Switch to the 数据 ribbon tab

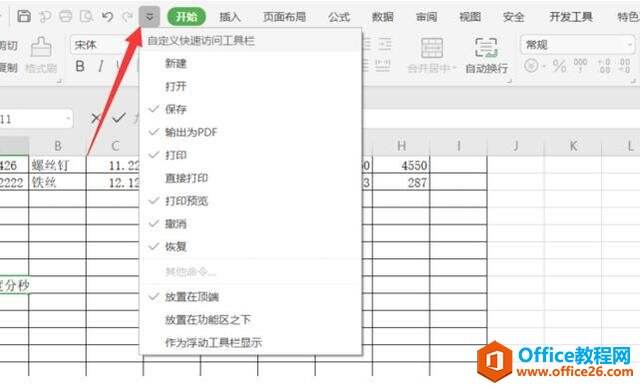pyautogui.click(x=382, y=17)
